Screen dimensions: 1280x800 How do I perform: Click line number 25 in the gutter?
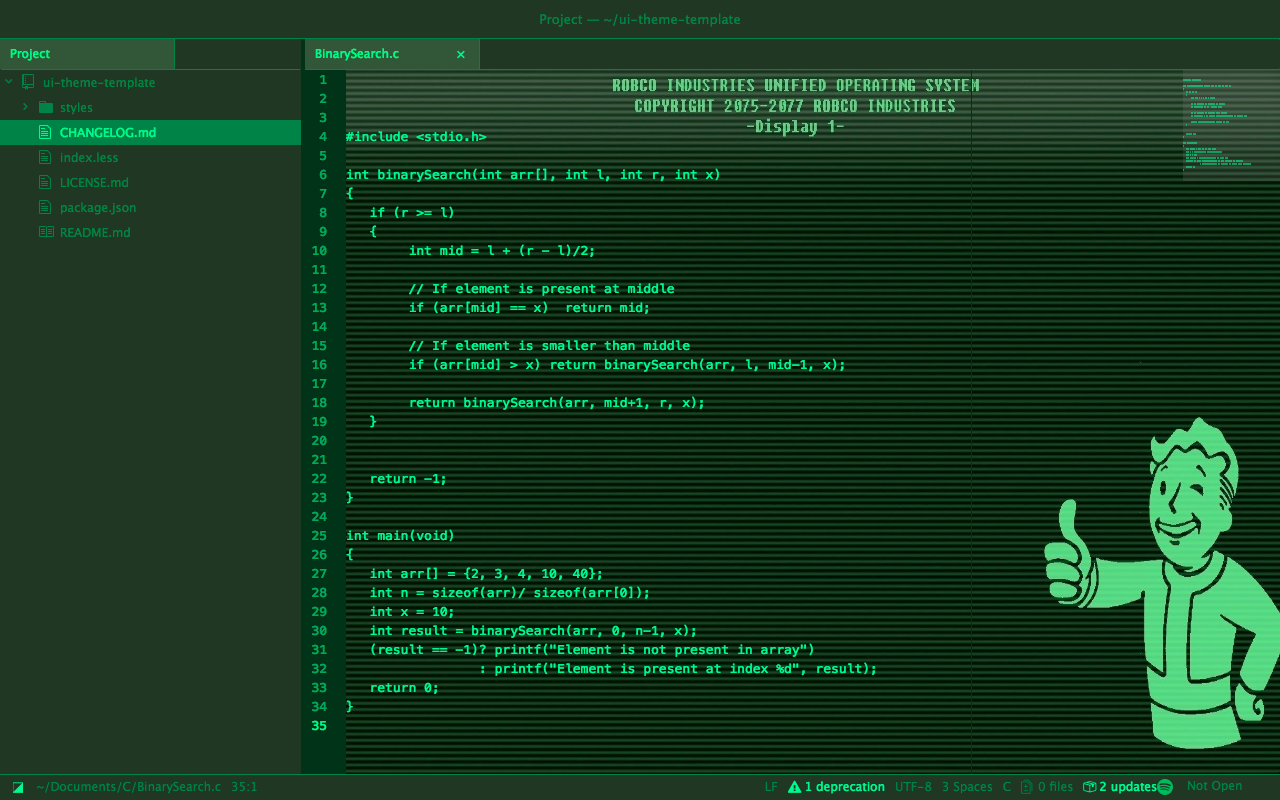(319, 535)
